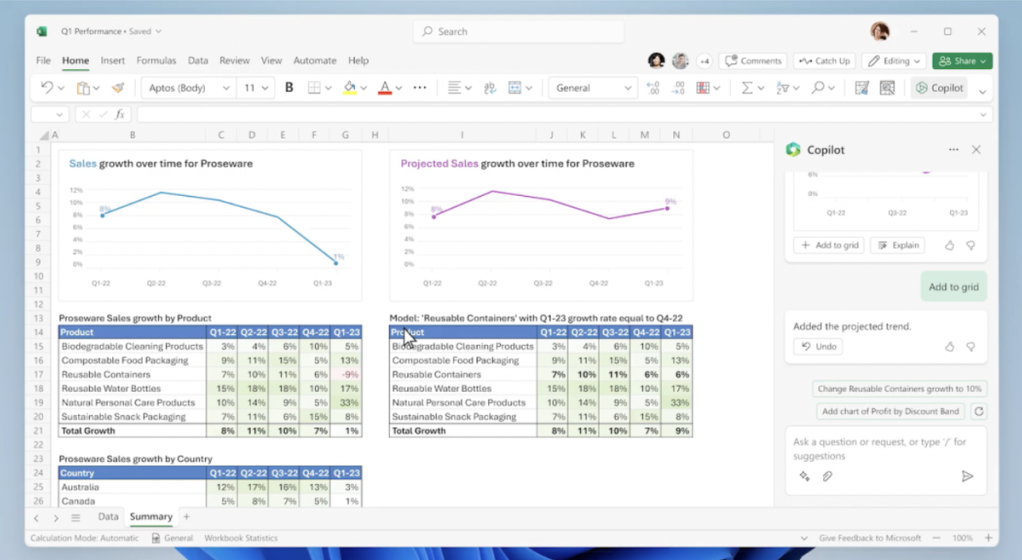Click the Merge cells icon
This screenshot has width=1022, height=560.
coord(515,87)
